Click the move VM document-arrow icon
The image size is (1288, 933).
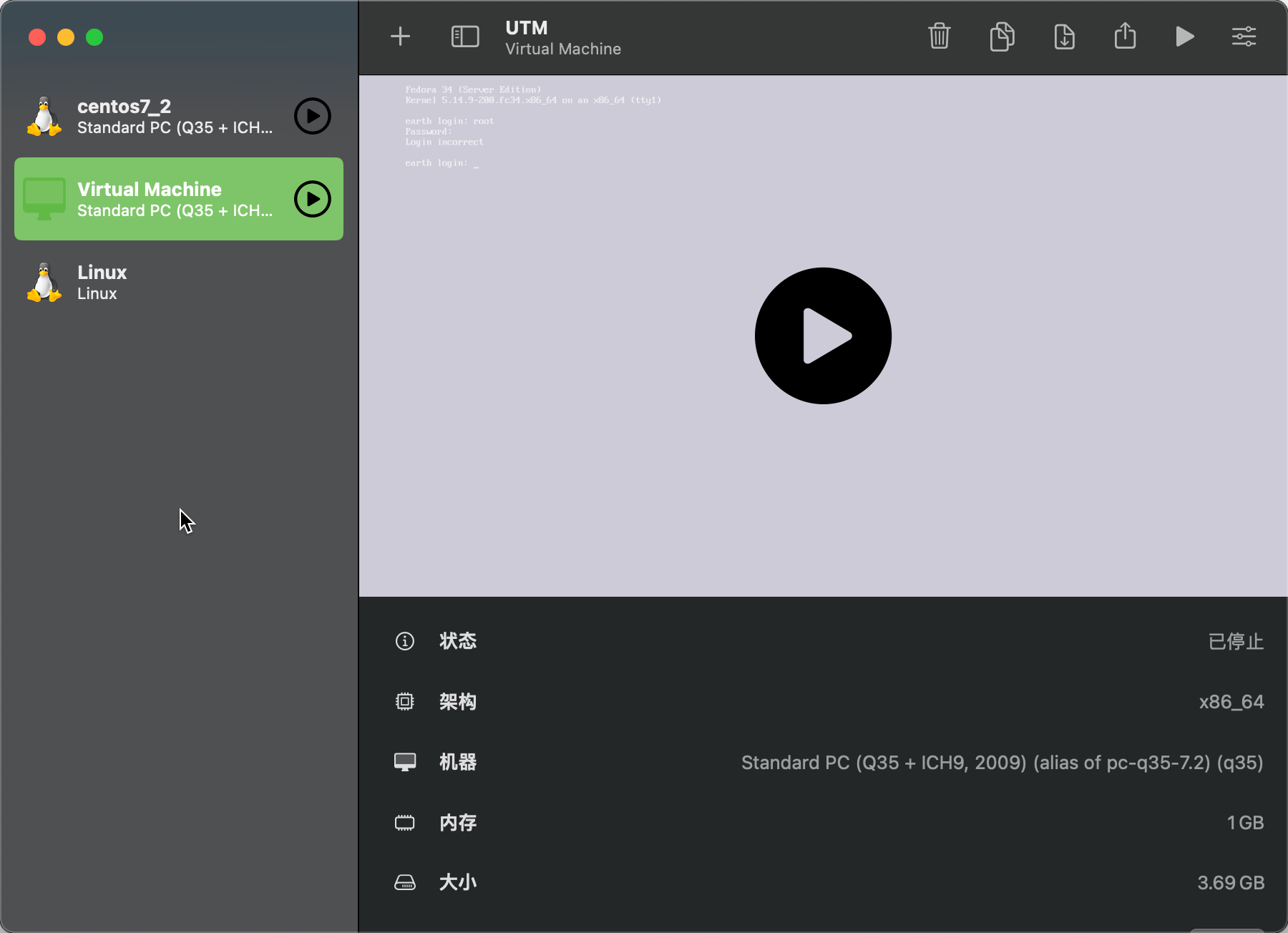pyautogui.click(x=1064, y=36)
